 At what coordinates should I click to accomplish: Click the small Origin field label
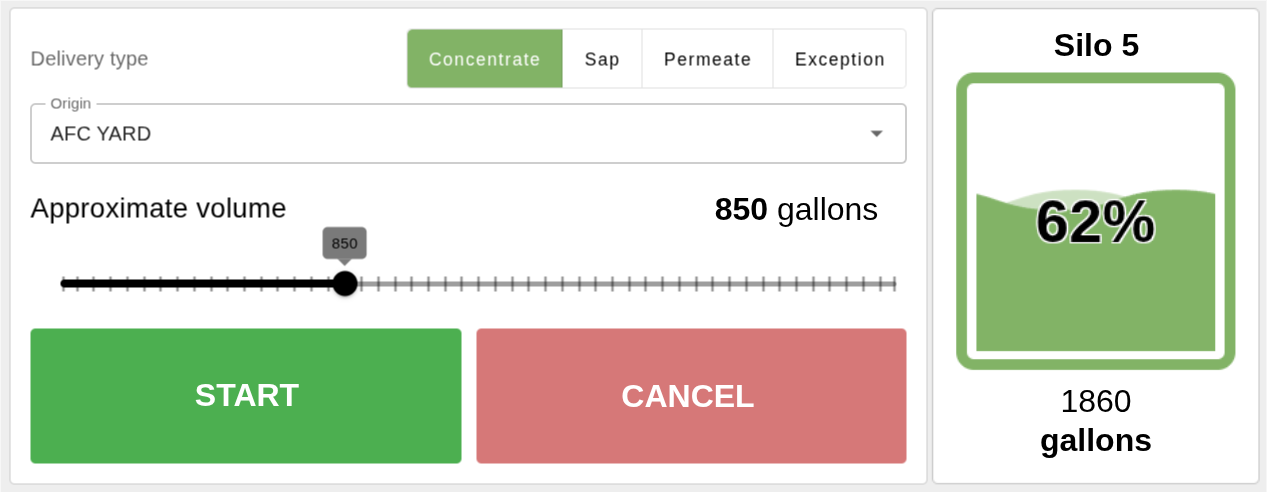(71, 103)
